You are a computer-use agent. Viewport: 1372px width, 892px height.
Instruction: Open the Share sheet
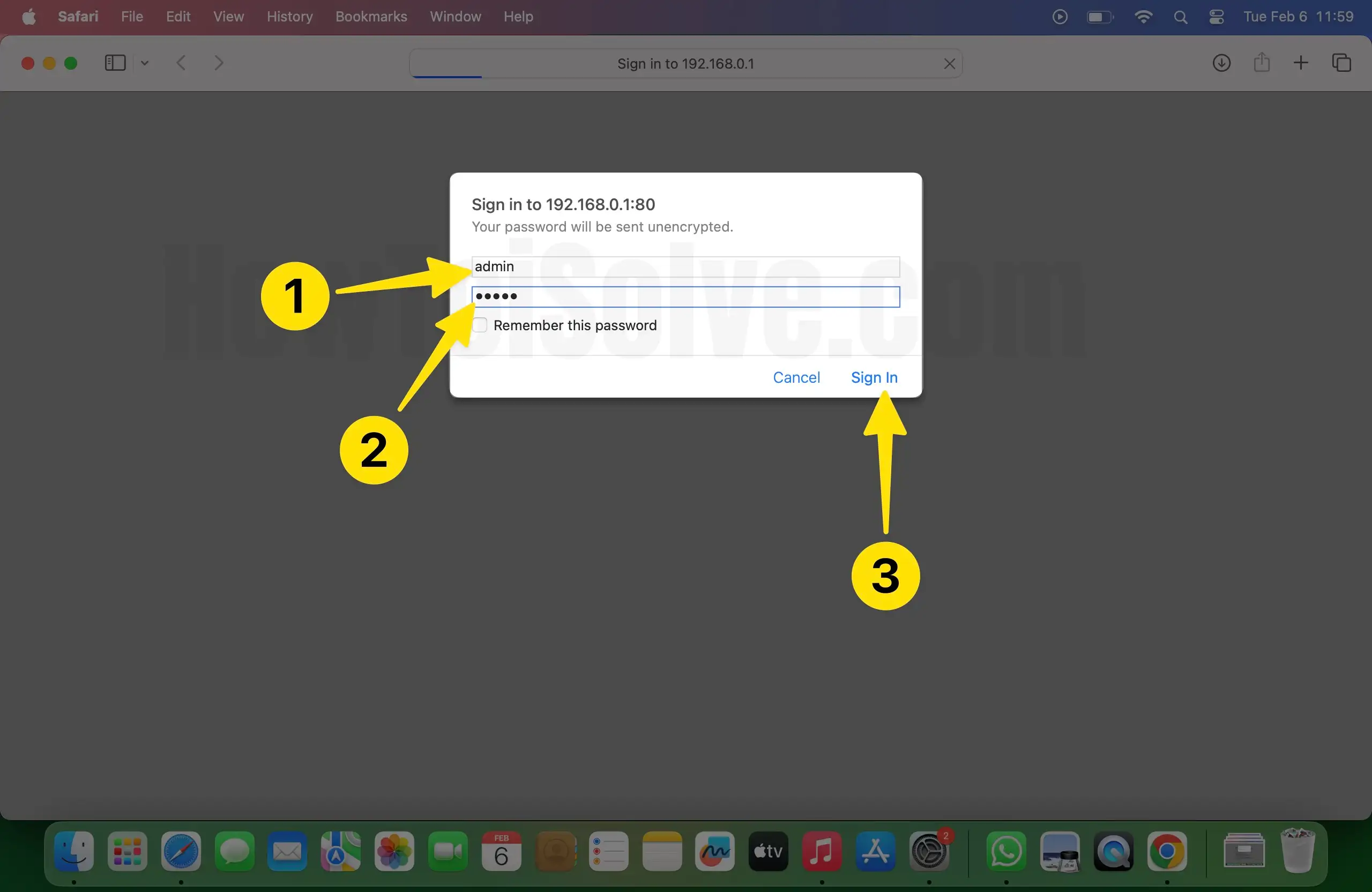click(1261, 63)
